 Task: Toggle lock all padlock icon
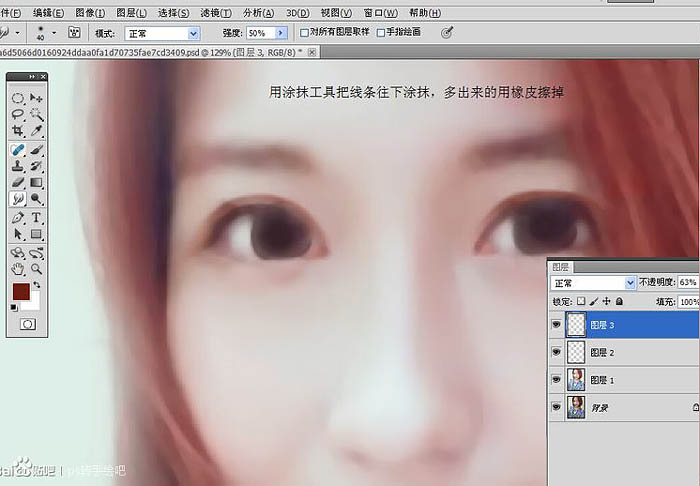pyautogui.click(x=619, y=301)
